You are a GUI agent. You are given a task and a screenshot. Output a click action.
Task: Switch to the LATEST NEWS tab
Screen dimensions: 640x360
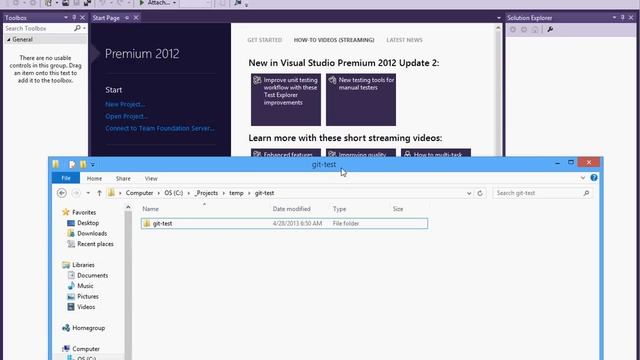(404, 40)
